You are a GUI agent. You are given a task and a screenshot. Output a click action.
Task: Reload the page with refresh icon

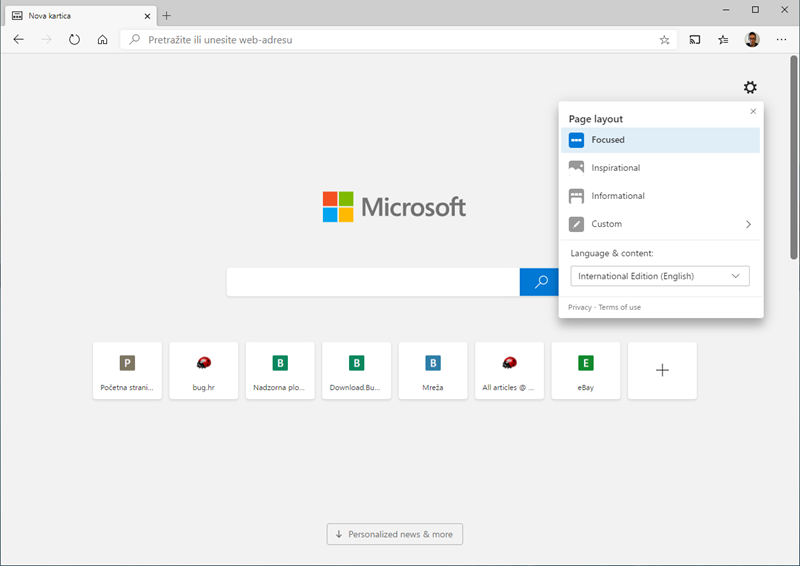point(74,40)
